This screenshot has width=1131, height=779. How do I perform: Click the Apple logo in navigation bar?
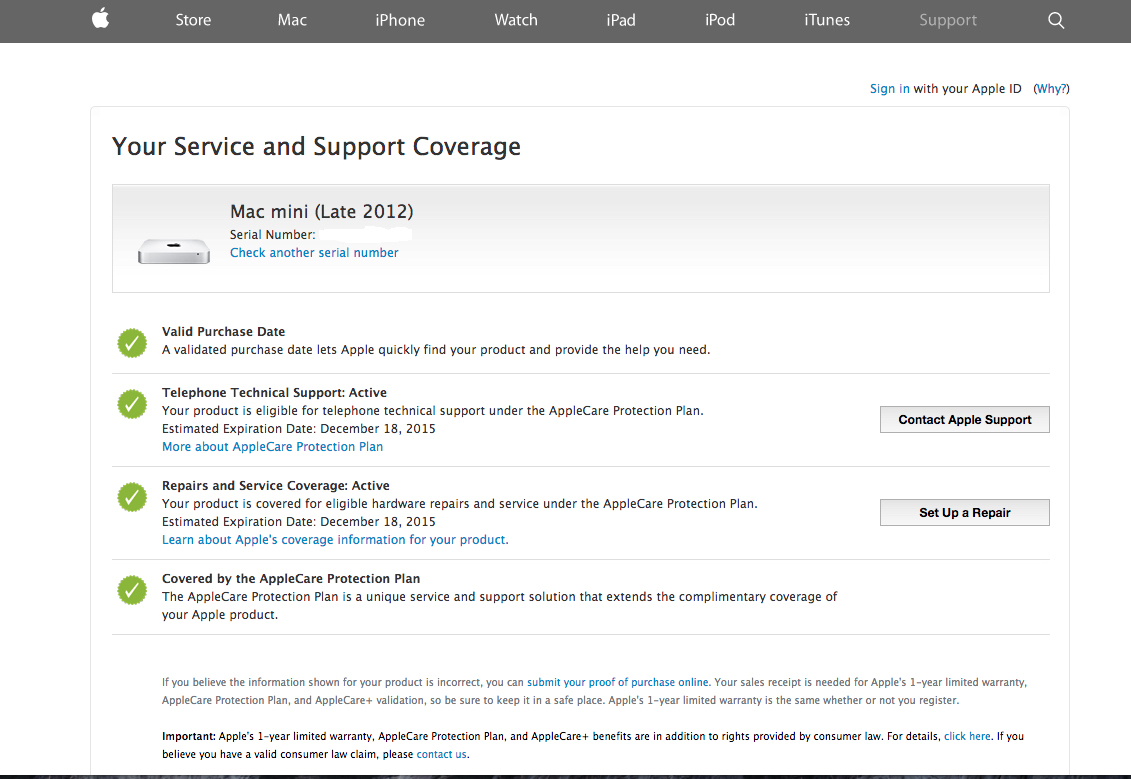[x=100, y=19]
